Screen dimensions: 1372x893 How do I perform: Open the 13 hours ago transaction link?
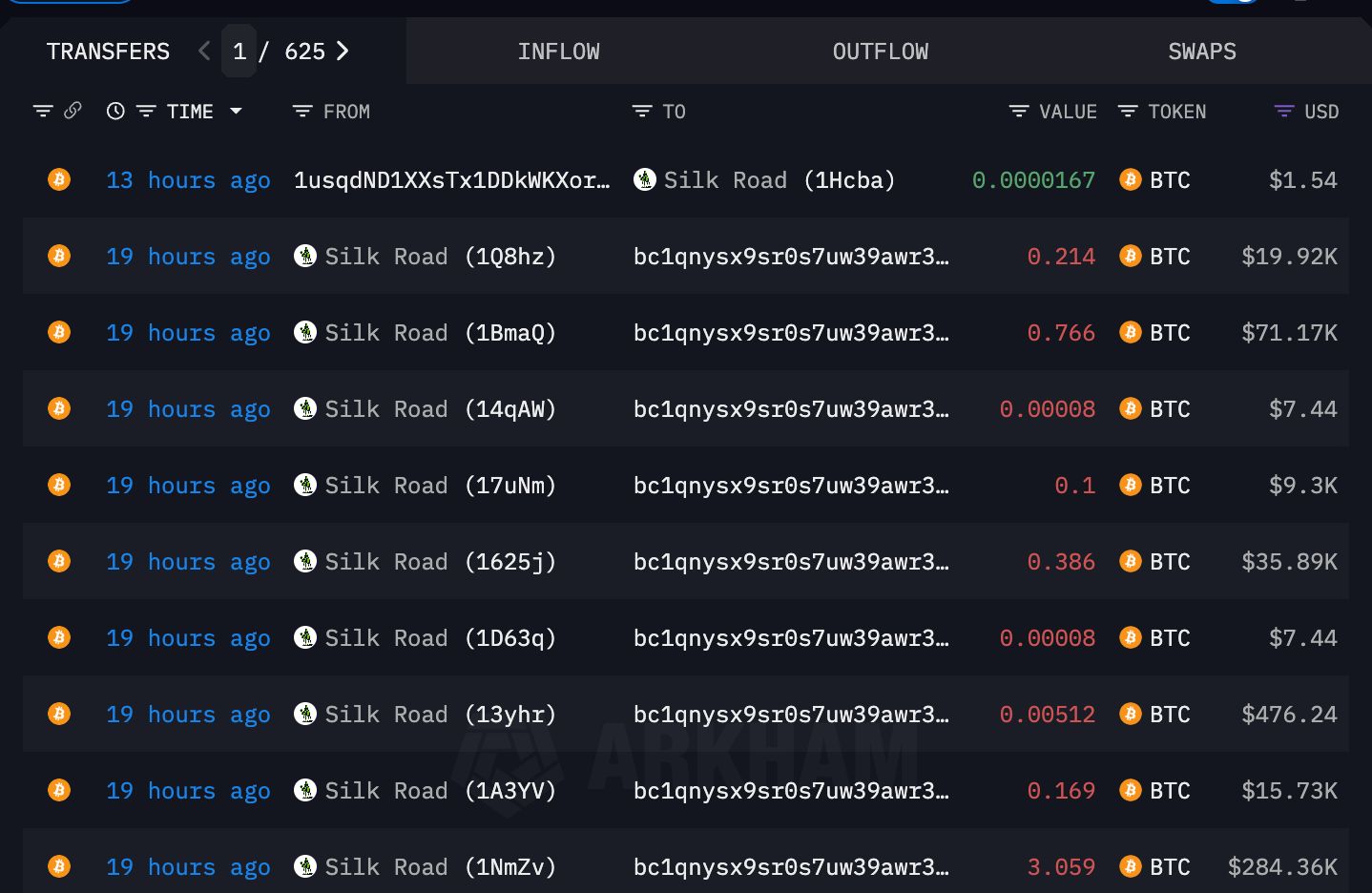coord(188,180)
